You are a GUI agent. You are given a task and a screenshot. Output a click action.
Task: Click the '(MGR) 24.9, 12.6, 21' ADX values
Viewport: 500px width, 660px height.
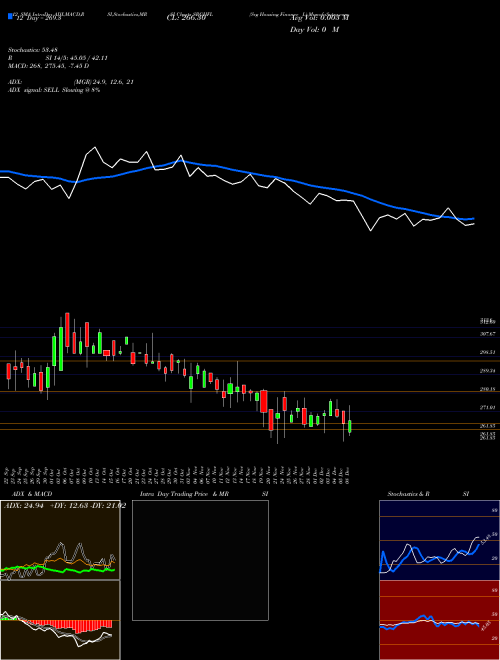click(104, 82)
